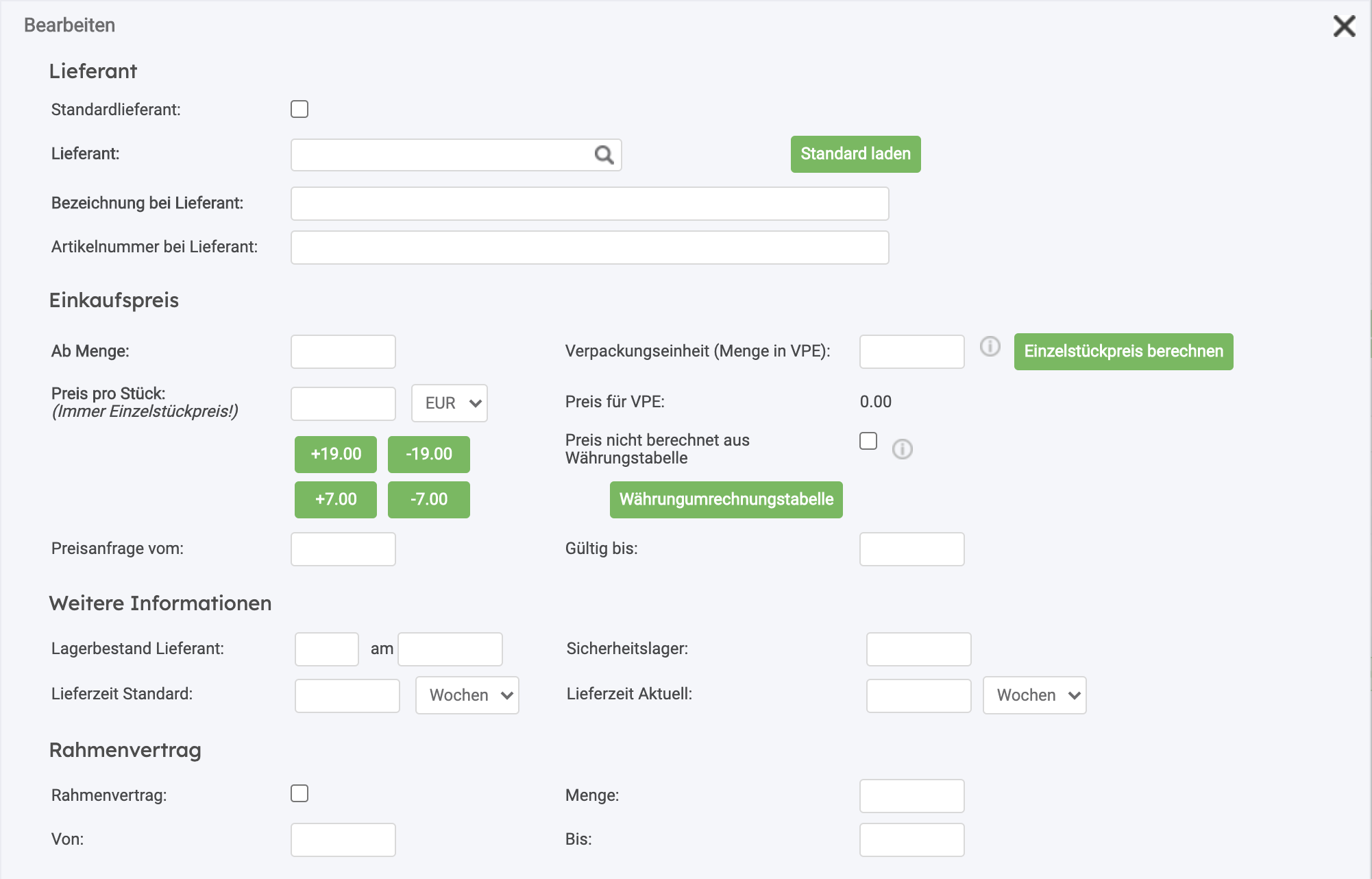Click info icon beside Währungstabelle checkbox
Viewport: 1372px width, 879px height.
point(902,449)
